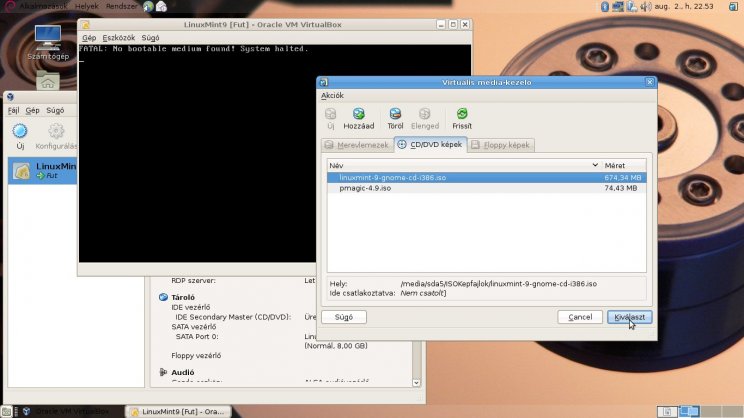Click the Floppy vezérlő entry

[196, 355]
